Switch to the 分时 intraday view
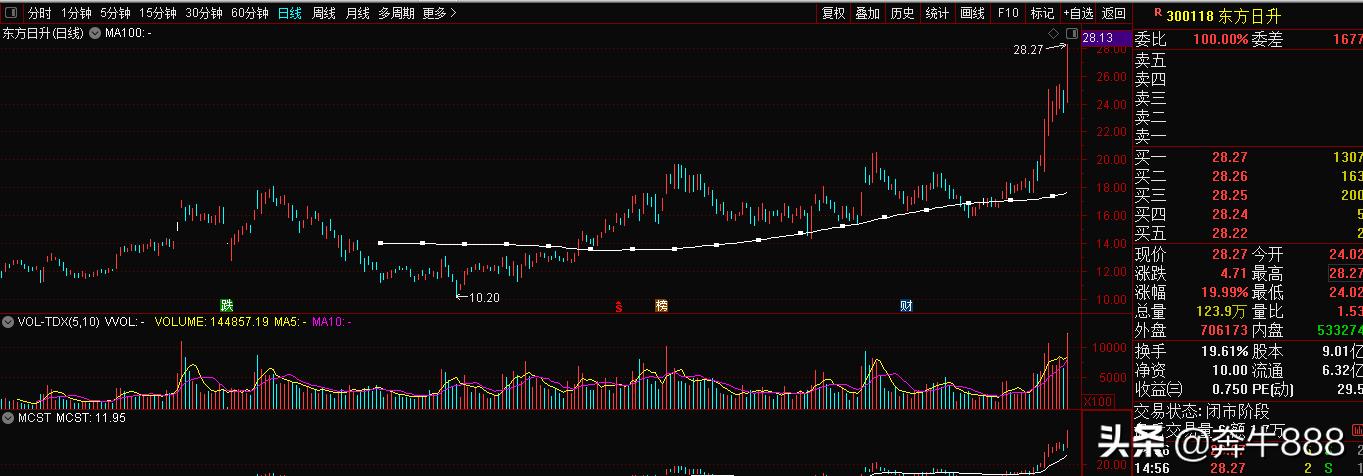Image resolution: width=1363 pixels, height=476 pixels. (x=38, y=13)
